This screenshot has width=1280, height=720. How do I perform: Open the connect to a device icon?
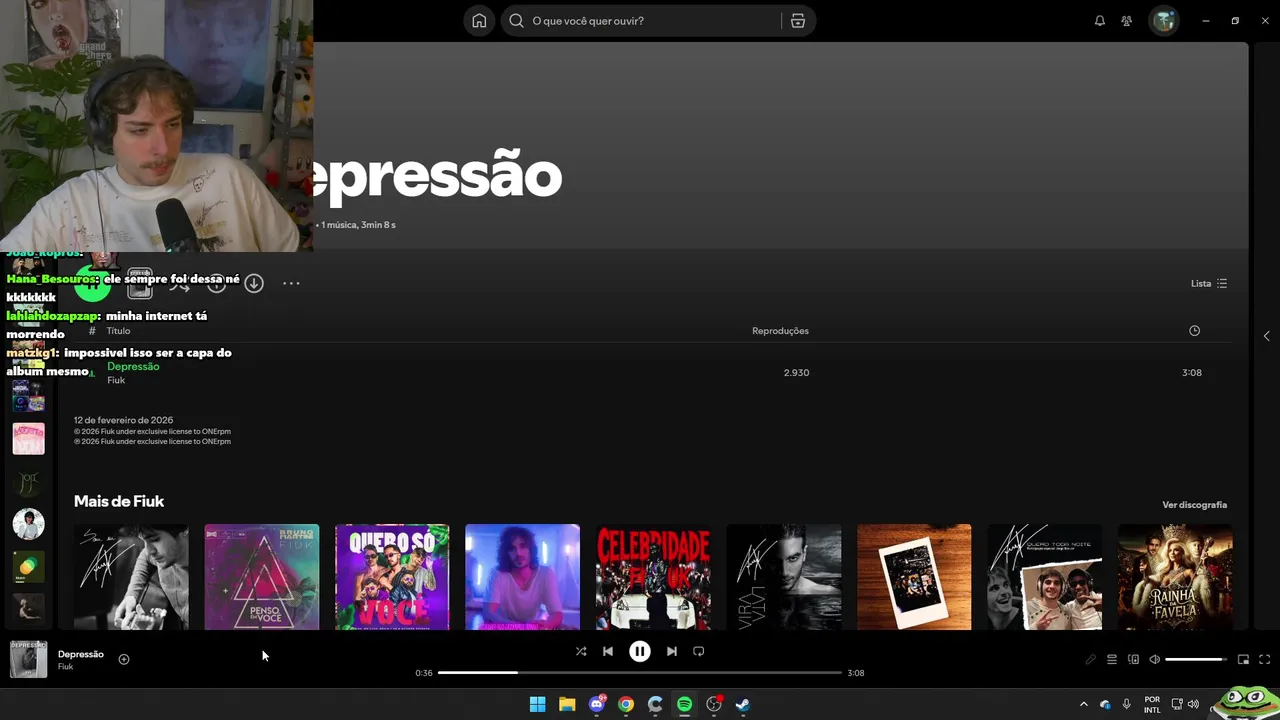click(x=1133, y=660)
